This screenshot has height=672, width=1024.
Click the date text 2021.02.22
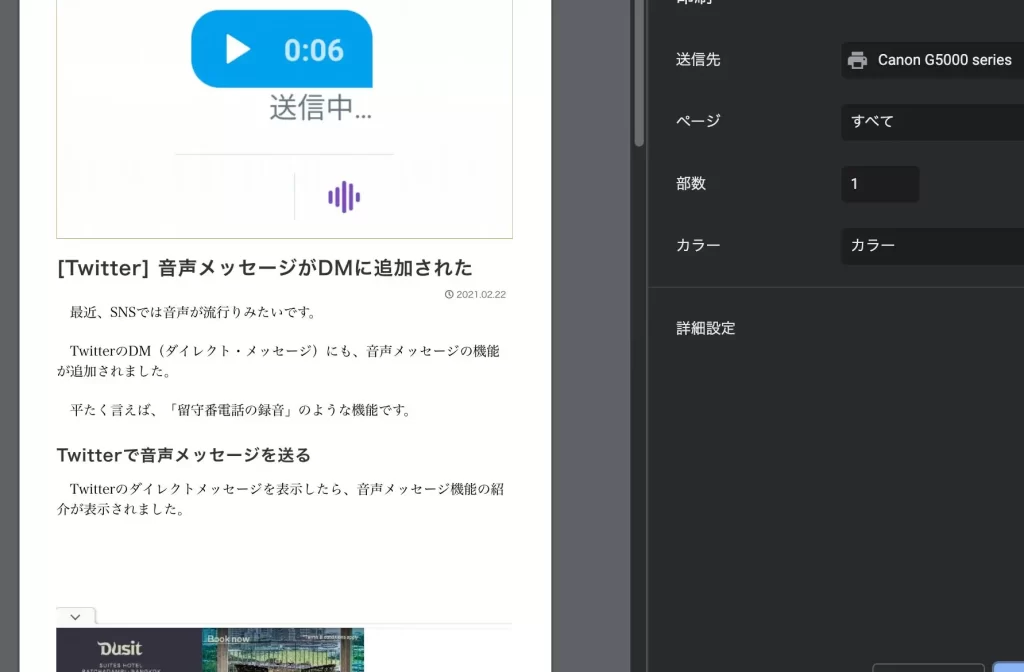481,295
